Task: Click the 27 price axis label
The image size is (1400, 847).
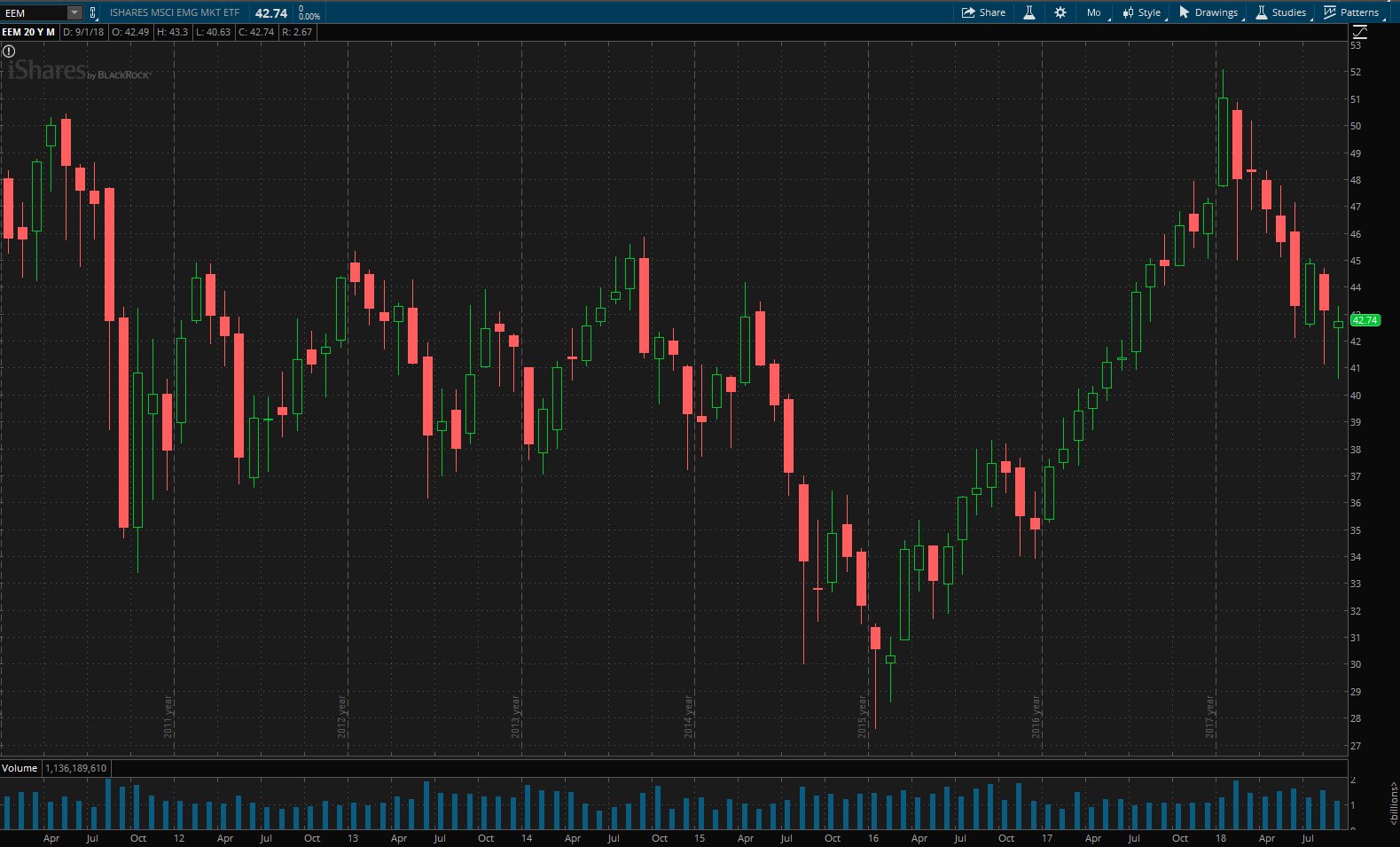Action: (1356, 746)
